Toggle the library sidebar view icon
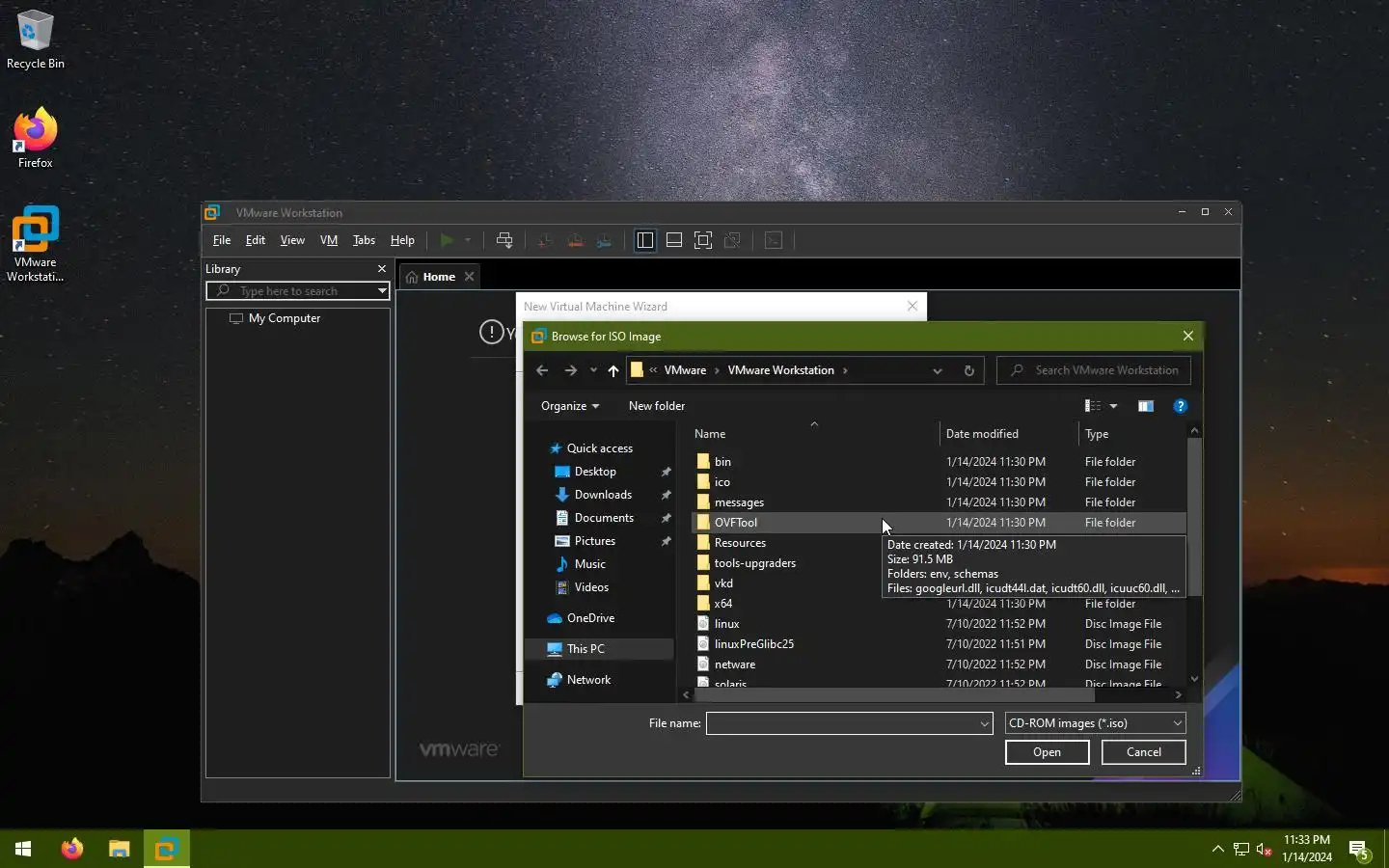 coord(645,240)
